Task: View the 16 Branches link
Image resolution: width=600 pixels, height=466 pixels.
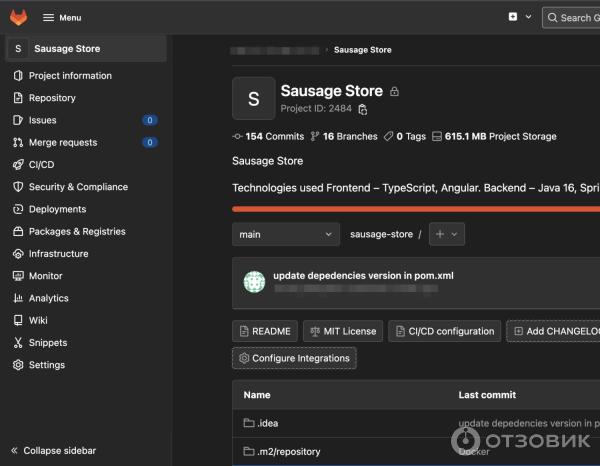Action: (x=344, y=136)
